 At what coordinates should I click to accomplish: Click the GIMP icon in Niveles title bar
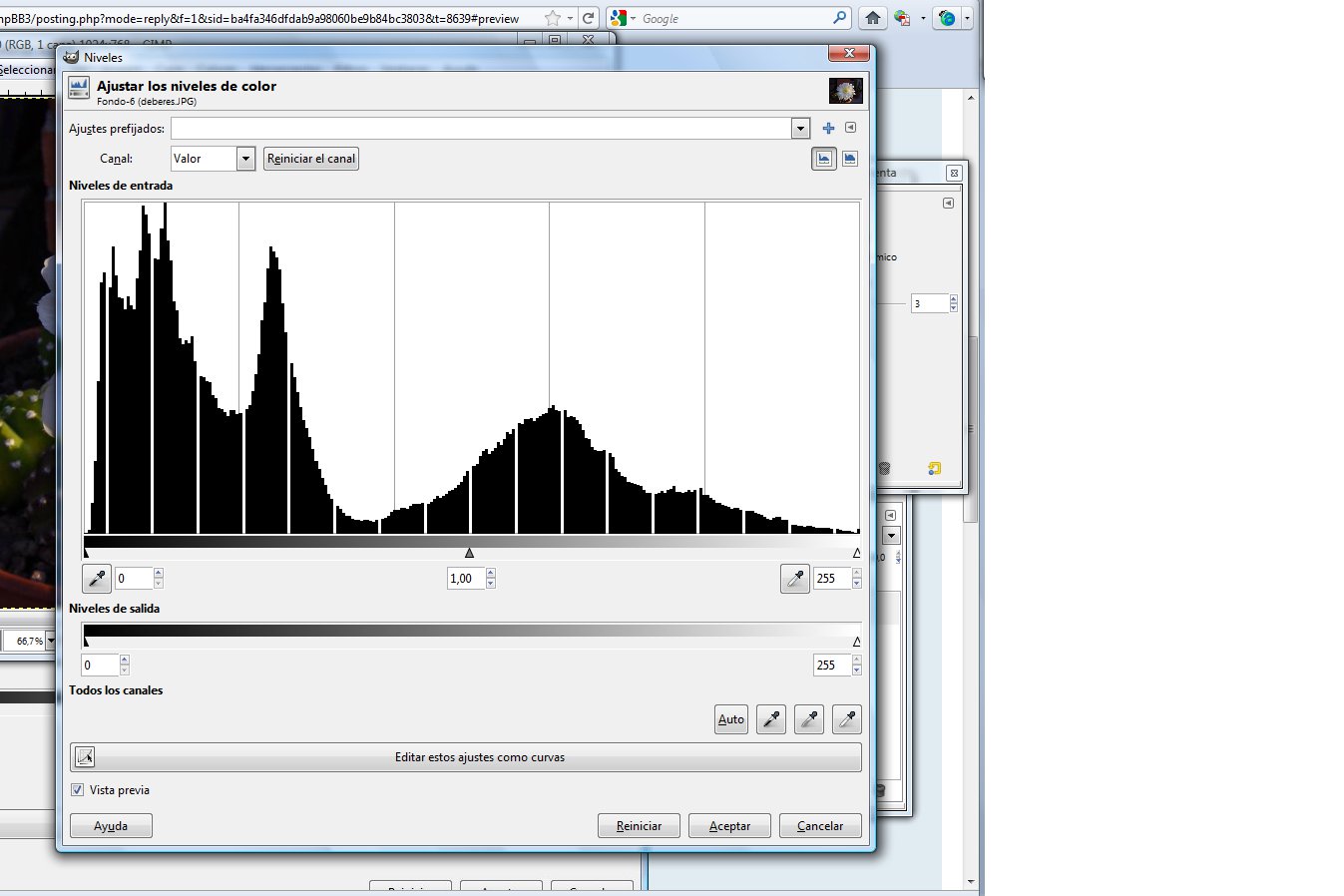pos(71,57)
